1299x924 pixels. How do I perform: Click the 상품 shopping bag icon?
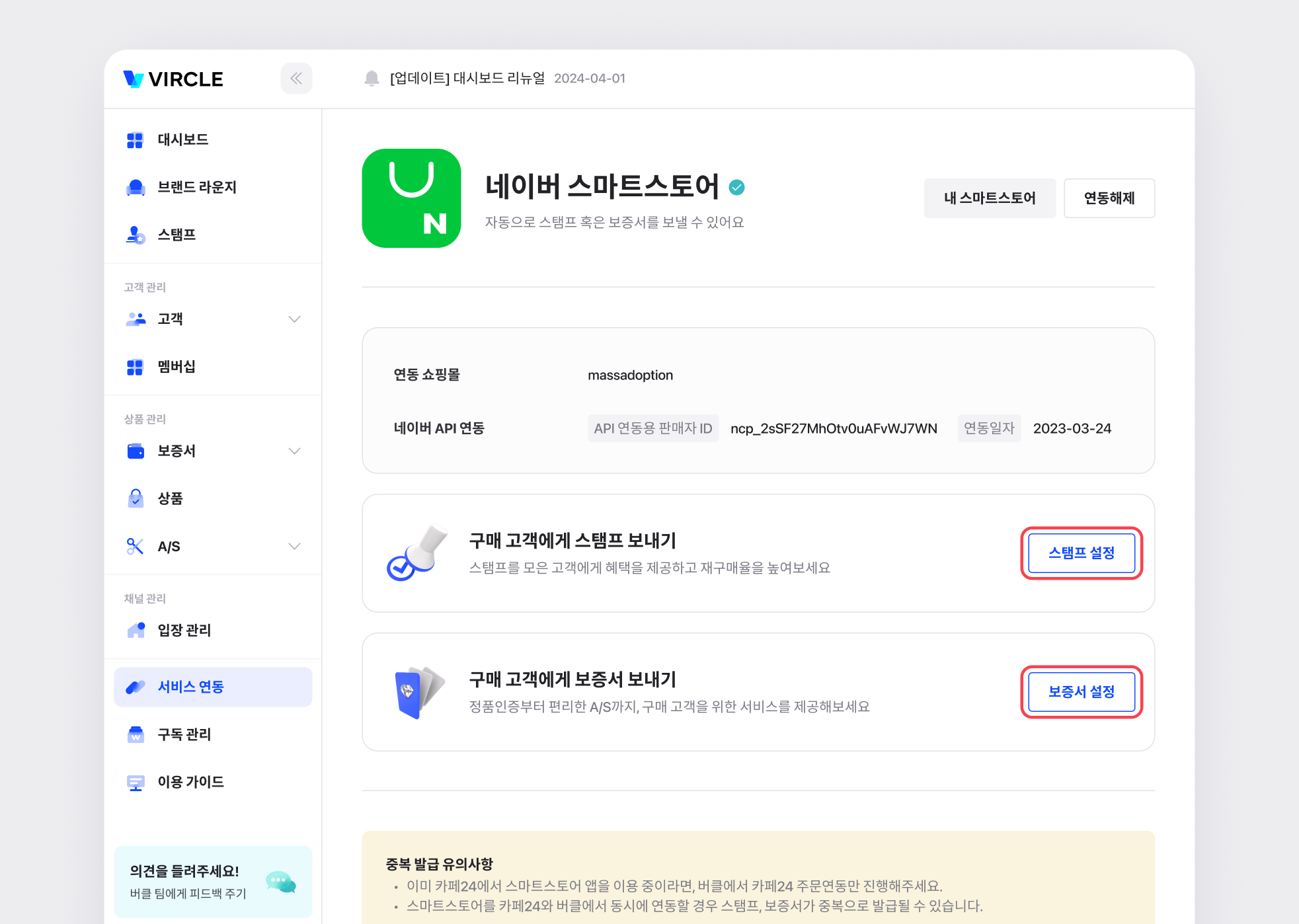coord(136,498)
